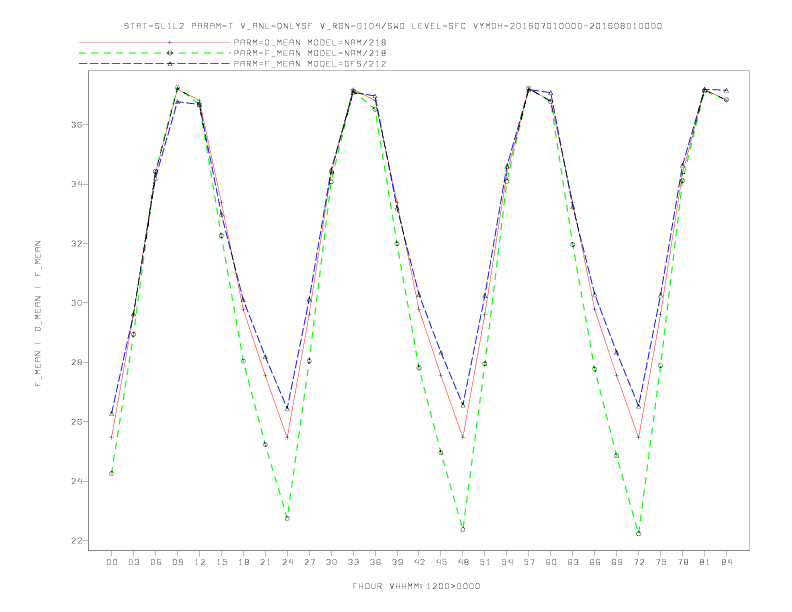Click x-axis tick label 21
Image resolution: width=792 pixels, height=612 pixels.
click(265, 562)
